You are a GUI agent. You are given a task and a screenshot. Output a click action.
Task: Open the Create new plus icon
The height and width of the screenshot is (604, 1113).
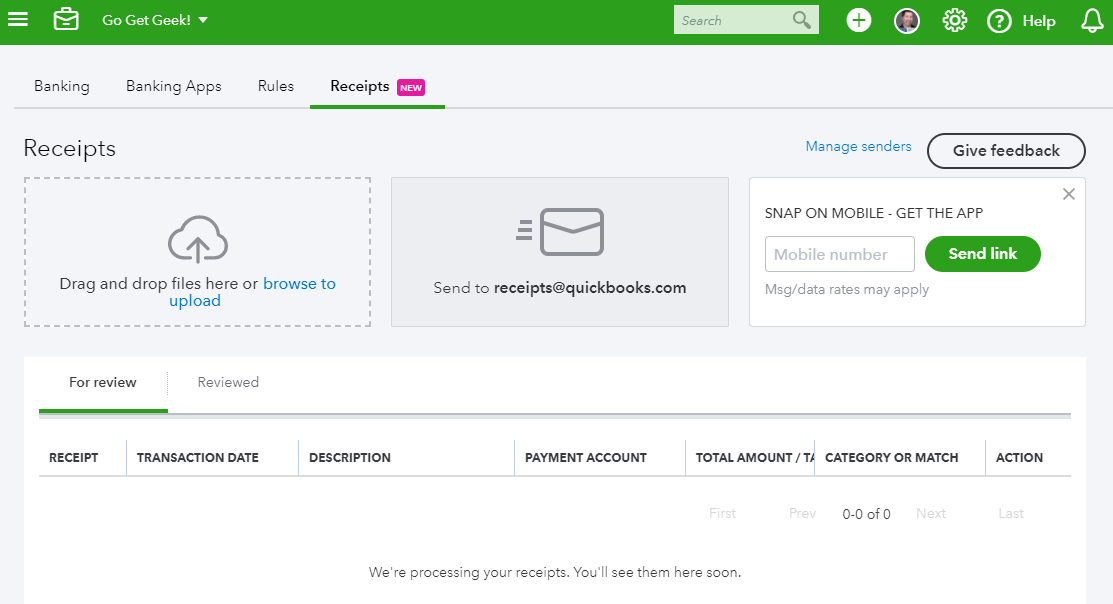pos(858,19)
